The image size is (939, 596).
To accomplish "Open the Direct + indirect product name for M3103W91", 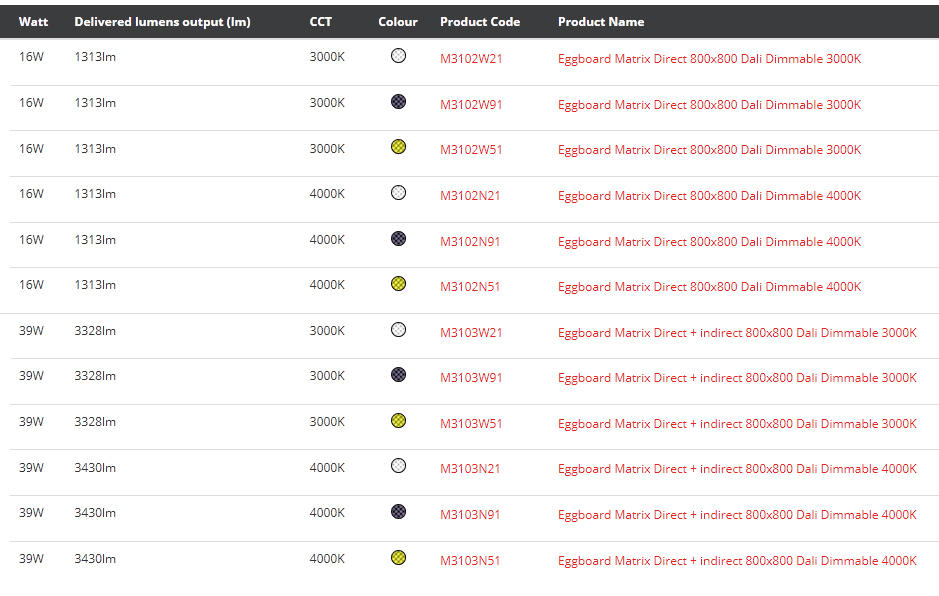I will pos(737,378).
